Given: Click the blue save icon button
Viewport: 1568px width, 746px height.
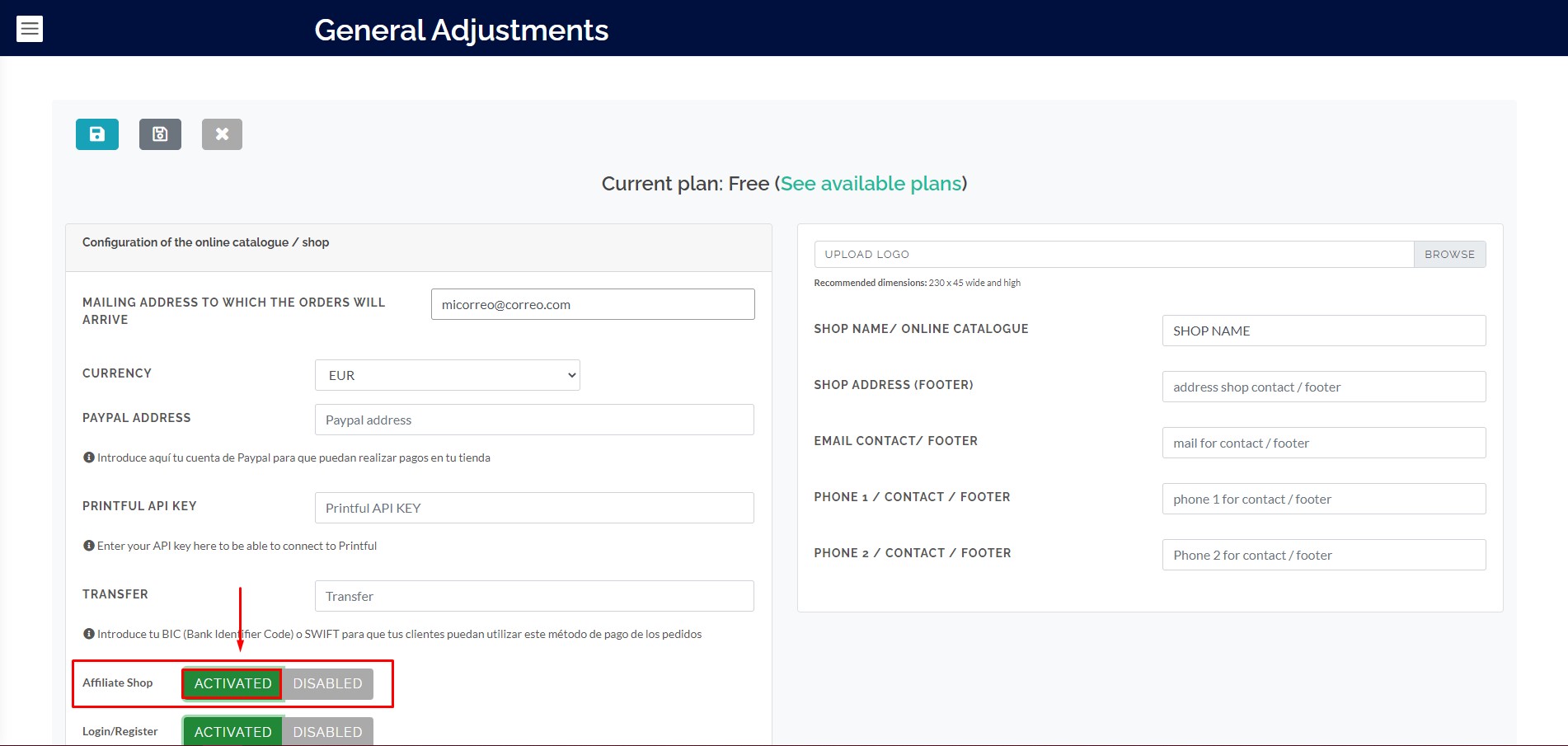Looking at the screenshot, I should click(x=97, y=134).
